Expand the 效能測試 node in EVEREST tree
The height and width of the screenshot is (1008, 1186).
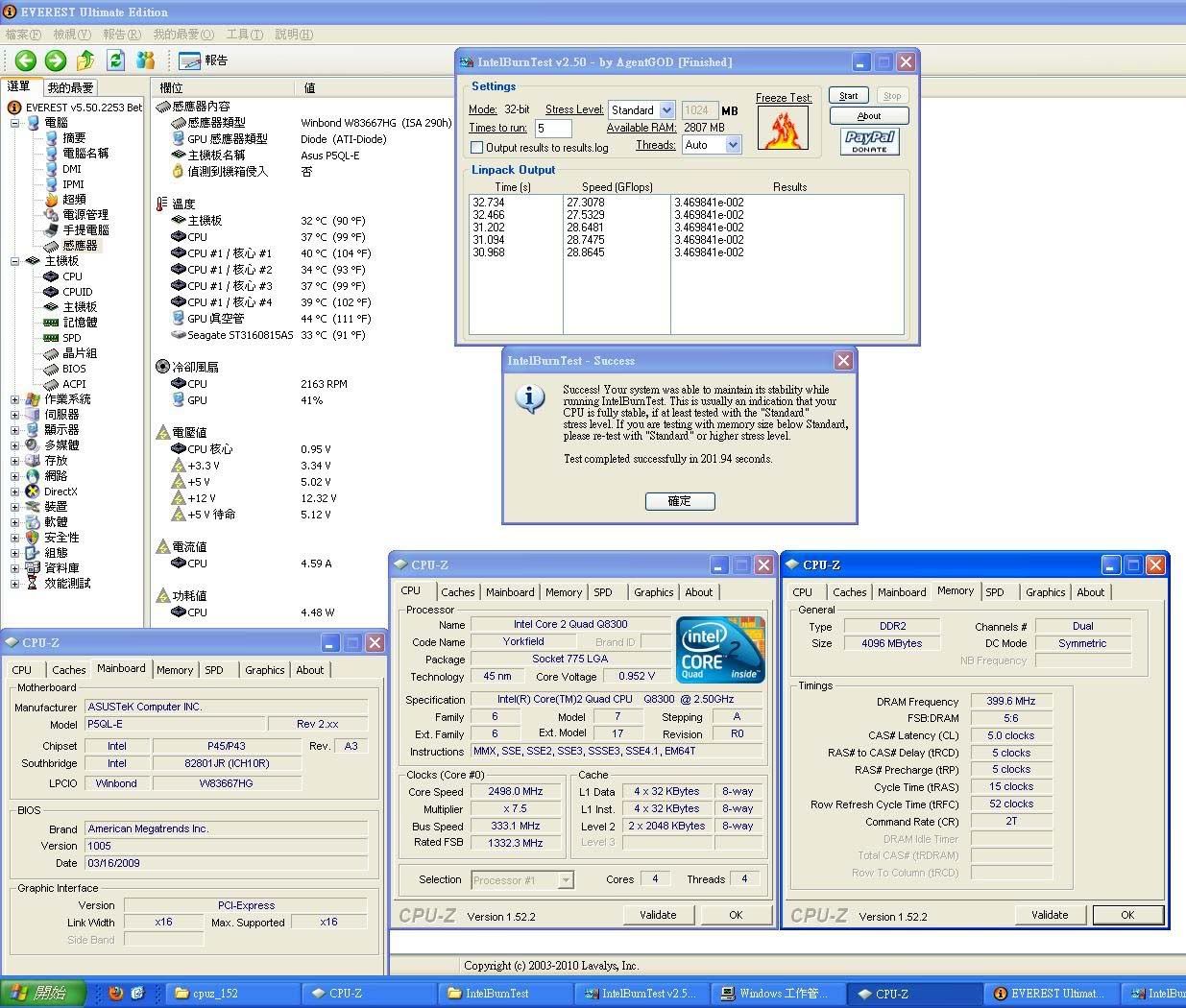(15, 584)
